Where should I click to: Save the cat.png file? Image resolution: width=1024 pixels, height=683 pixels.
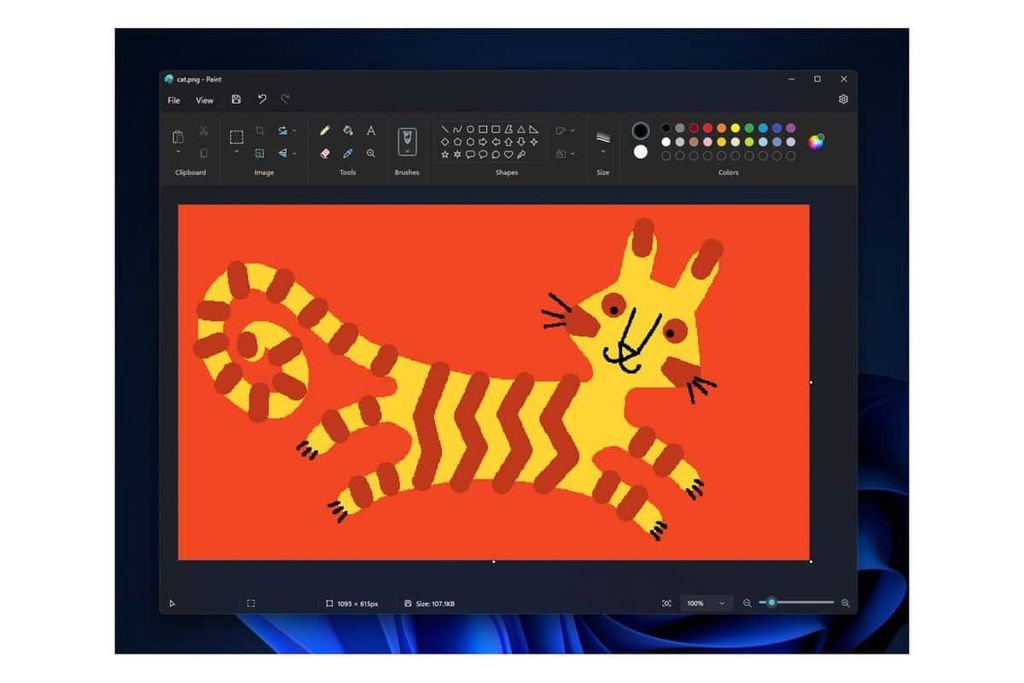[x=236, y=100]
